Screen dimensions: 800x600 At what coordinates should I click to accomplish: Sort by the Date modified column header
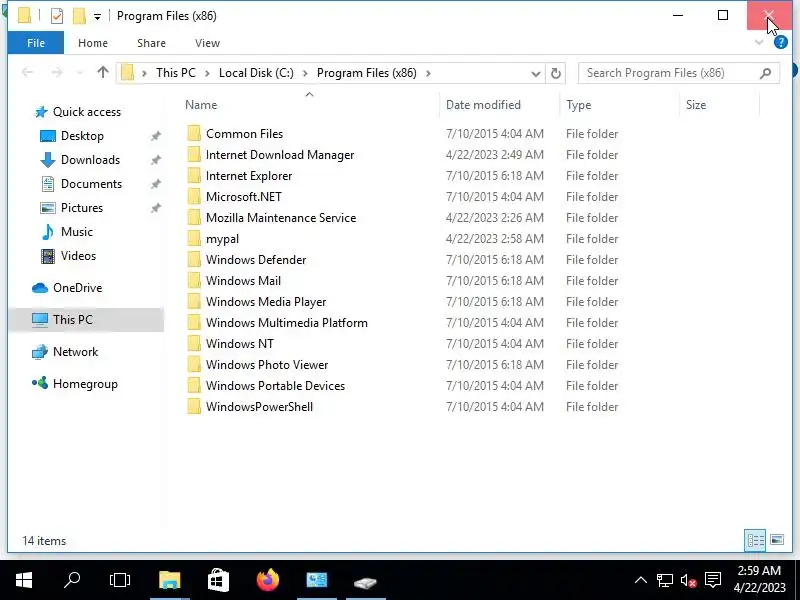[x=483, y=105]
